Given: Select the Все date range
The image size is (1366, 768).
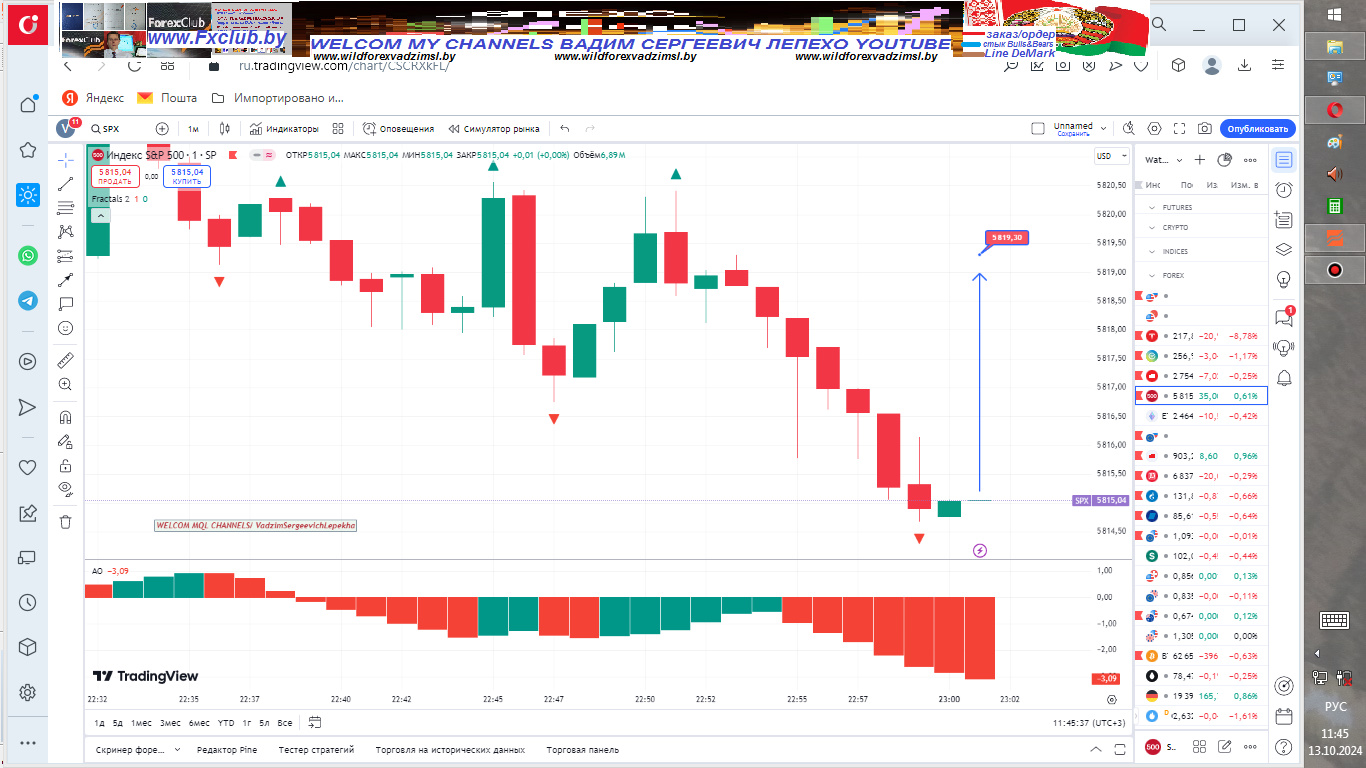Looking at the screenshot, I should (285, 722).
